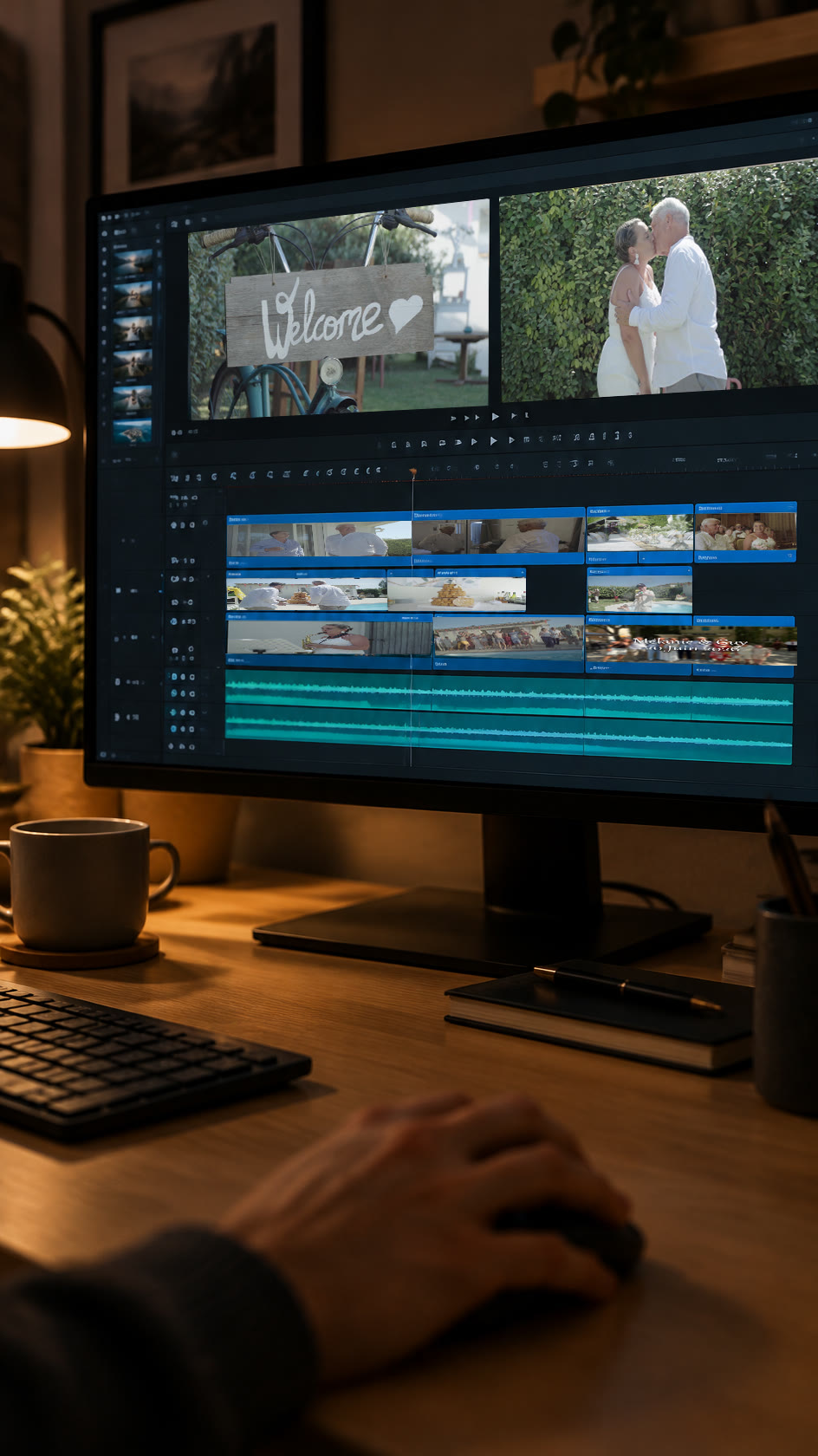The image size is (818, 1456).
Task: Open first thumbnail in the media bin
Action: 133,261
